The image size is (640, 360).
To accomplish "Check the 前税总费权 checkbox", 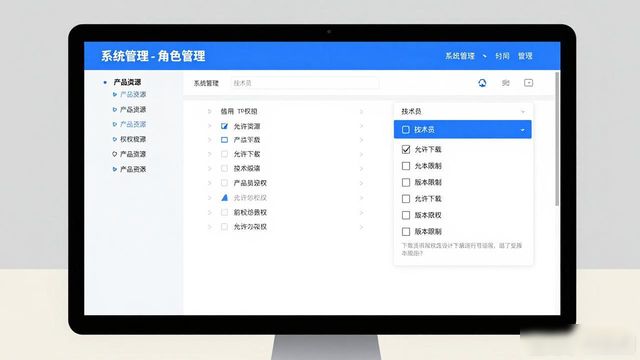I will [224, 212].
